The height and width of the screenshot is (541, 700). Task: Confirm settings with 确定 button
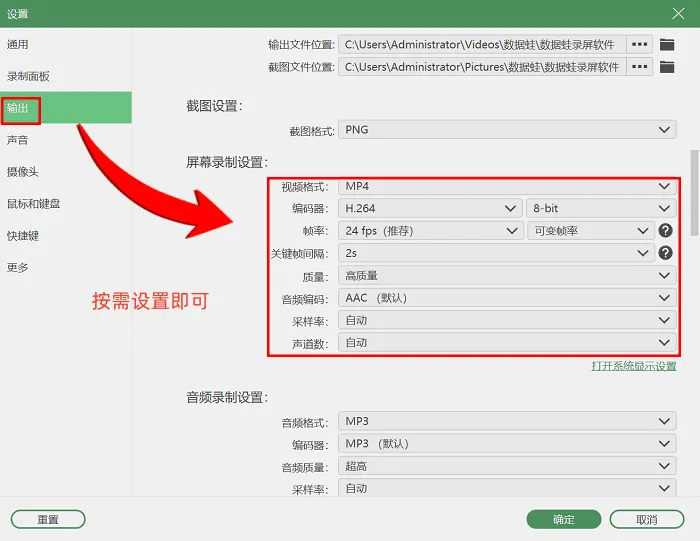coord(564,520)
